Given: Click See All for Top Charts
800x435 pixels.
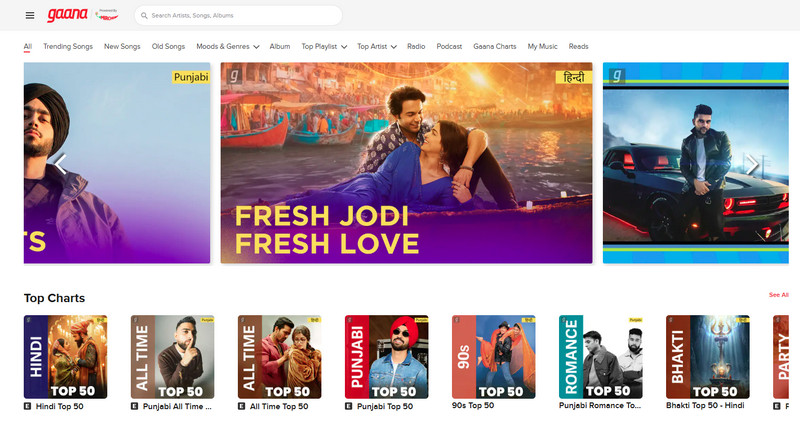Looking at the screenshot, I should click(778, 295).
